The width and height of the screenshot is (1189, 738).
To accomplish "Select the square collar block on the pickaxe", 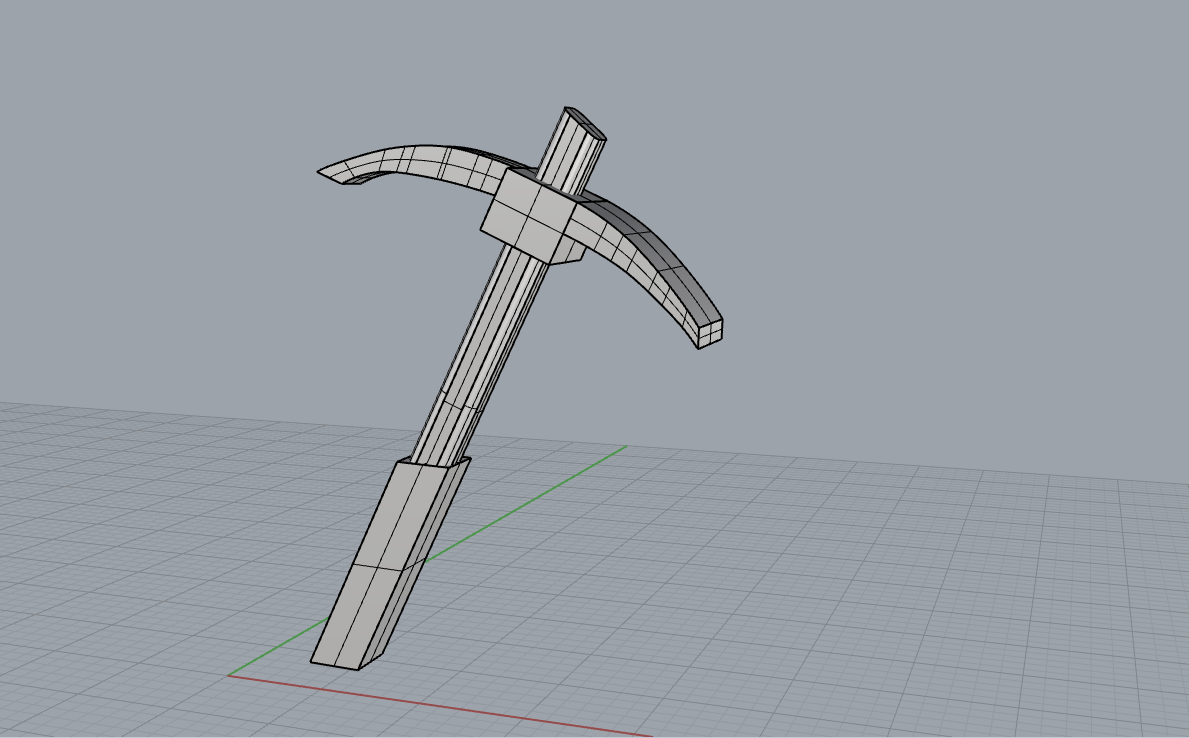I will tap(530, 216).
